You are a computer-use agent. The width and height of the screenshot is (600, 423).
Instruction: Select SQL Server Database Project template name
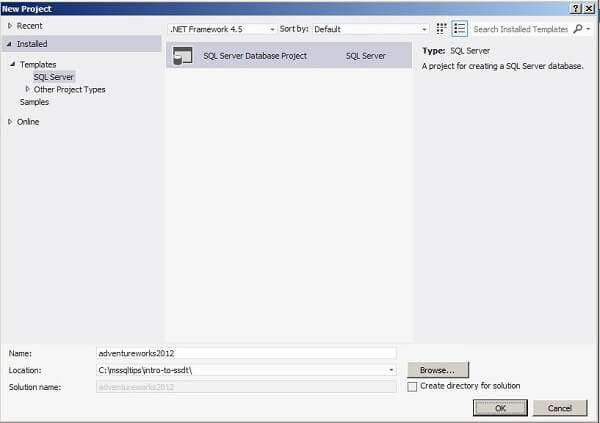pyautogui.click(x=255, y=56)
